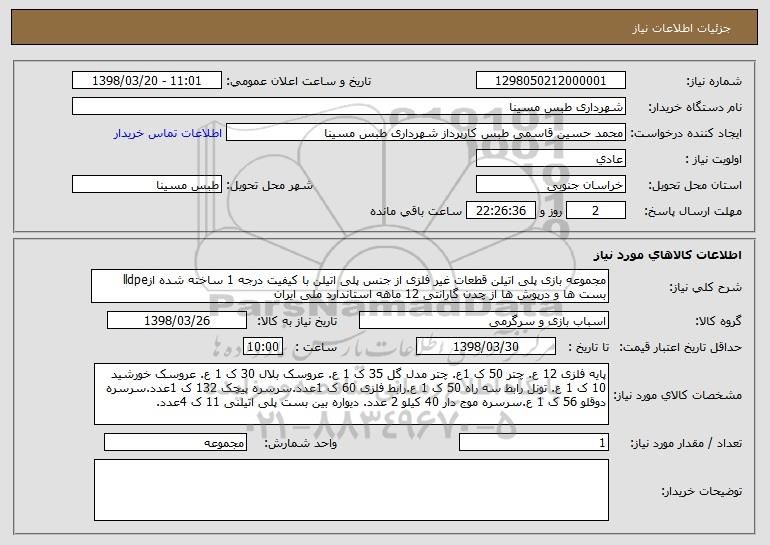Click the label شرح کلی نیاز
The image size is (770, 545).
[706, 287]
